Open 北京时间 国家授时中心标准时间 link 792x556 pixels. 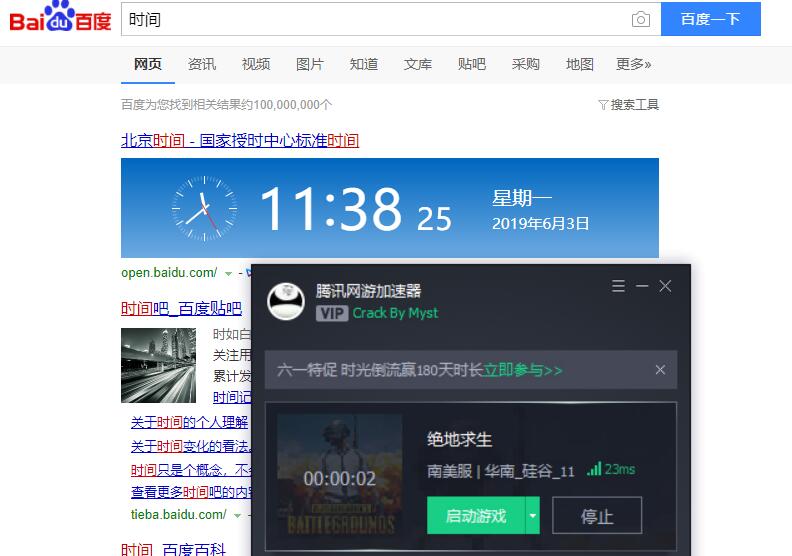[240, 140]
